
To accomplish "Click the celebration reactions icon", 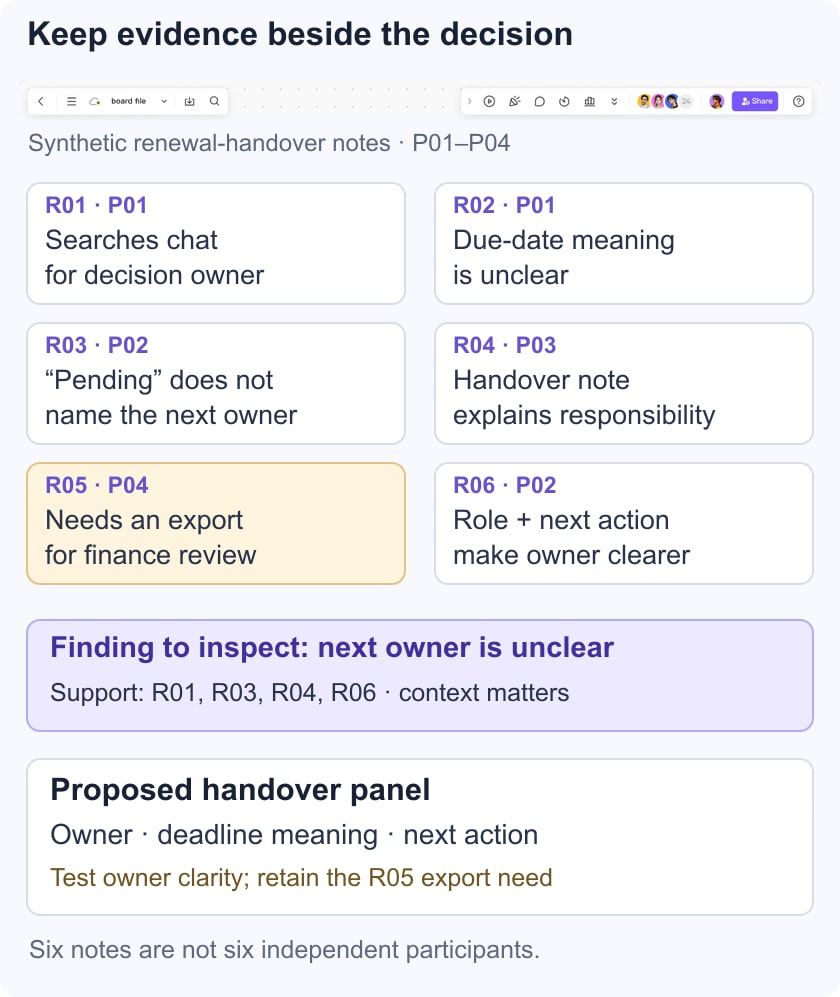I will pos(514,101).
